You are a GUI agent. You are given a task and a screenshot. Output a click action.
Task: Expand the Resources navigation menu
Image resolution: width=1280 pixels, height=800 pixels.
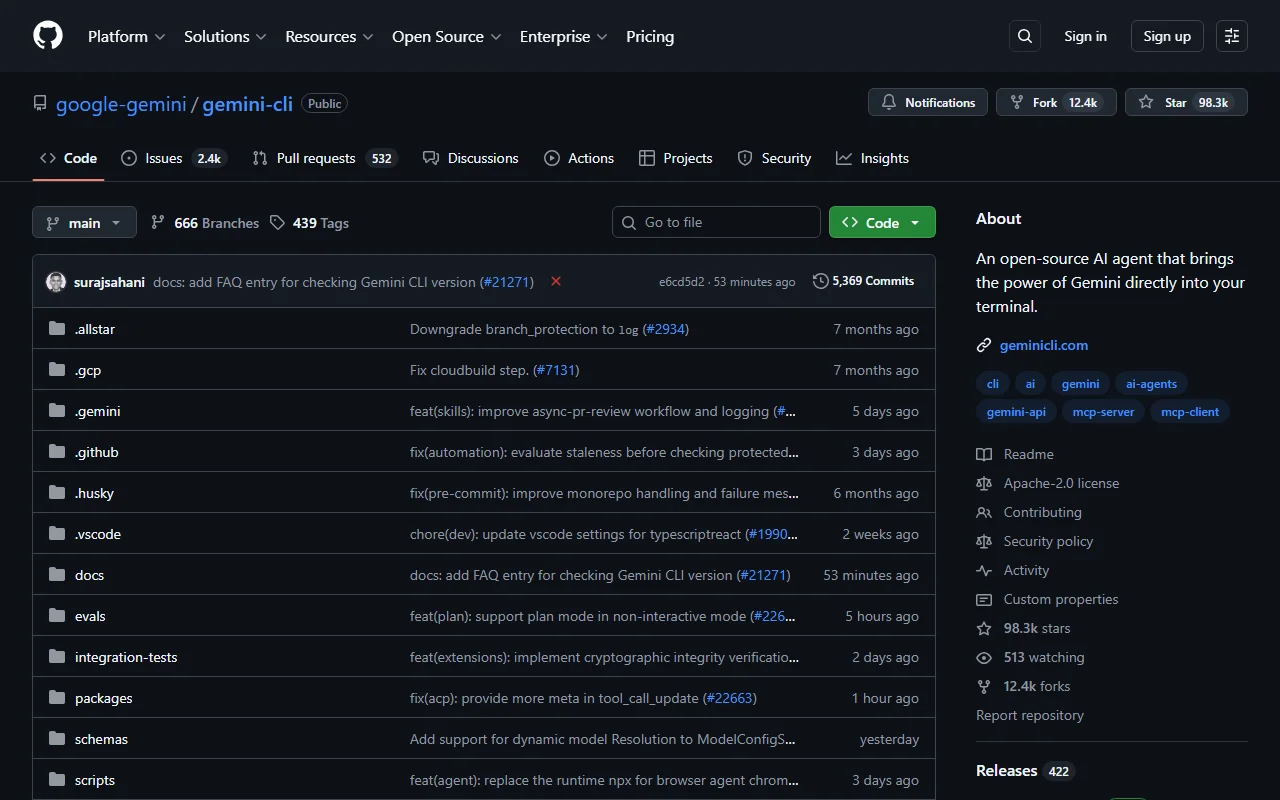[x=329, y=36]
